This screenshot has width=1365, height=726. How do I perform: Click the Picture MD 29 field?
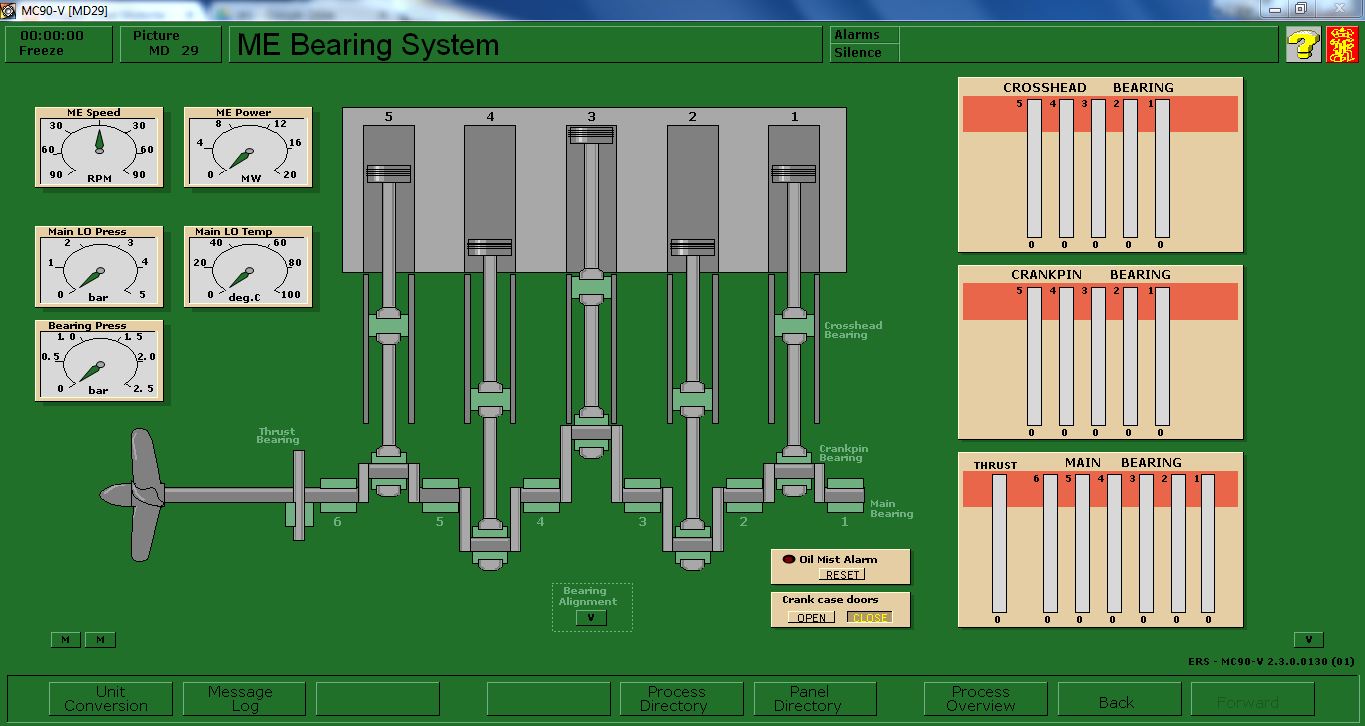pos(170,44)
